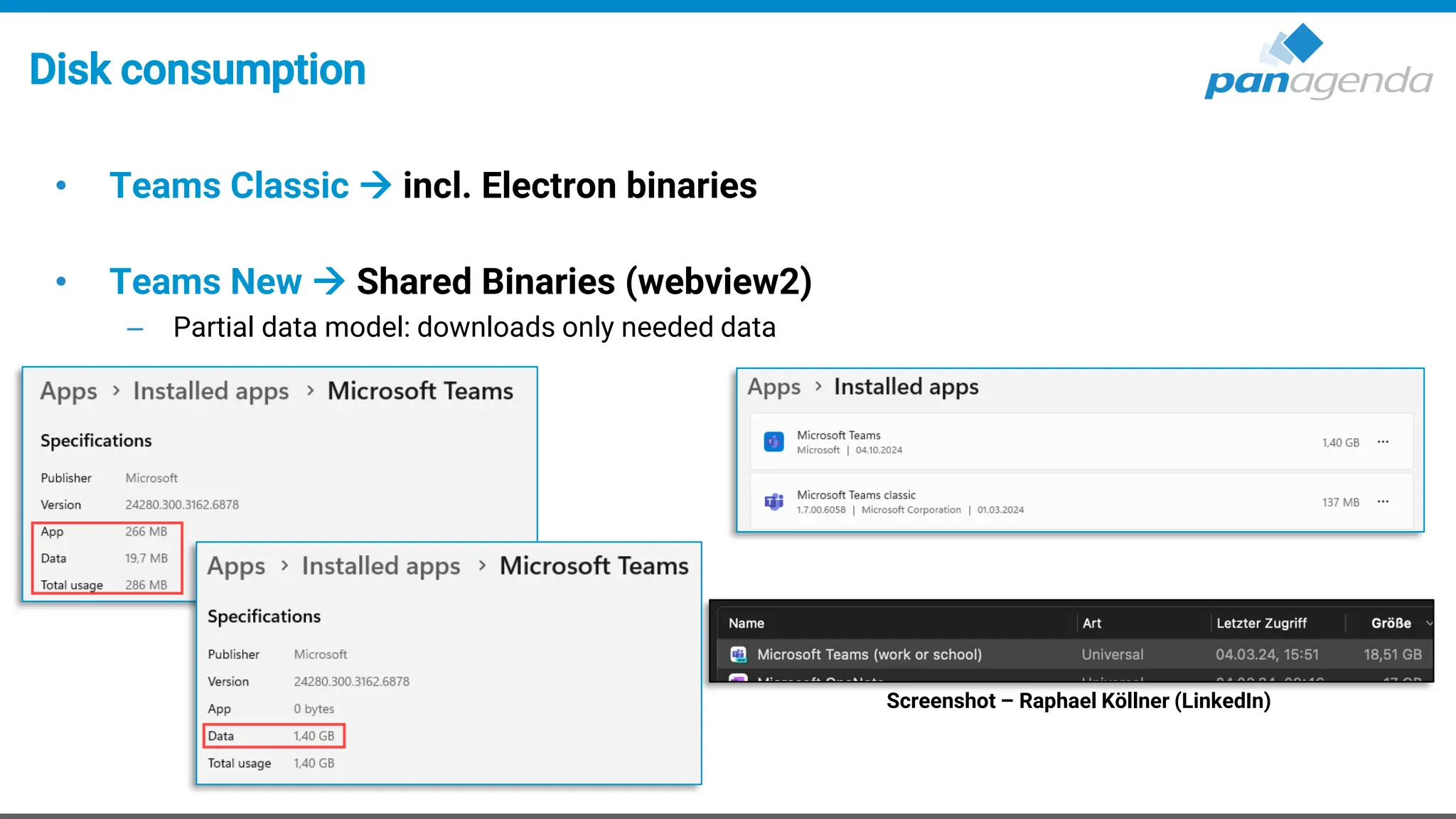1456x819 pixels.
Task: Click 'Installed apps' breadcrumb in the 1,40 GB Teams panel
Action: click(381, 566)
